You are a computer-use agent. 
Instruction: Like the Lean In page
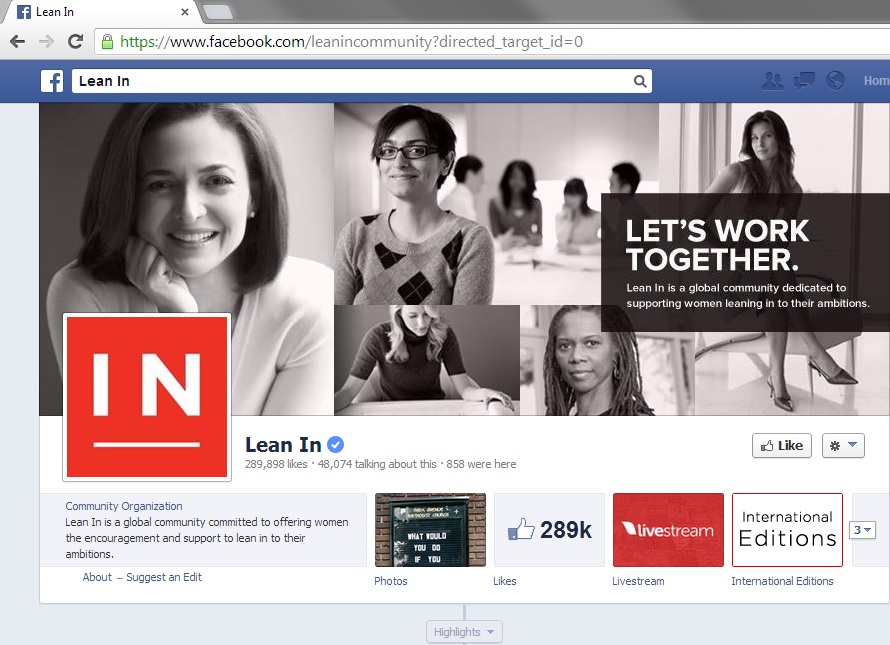[782, 446]
